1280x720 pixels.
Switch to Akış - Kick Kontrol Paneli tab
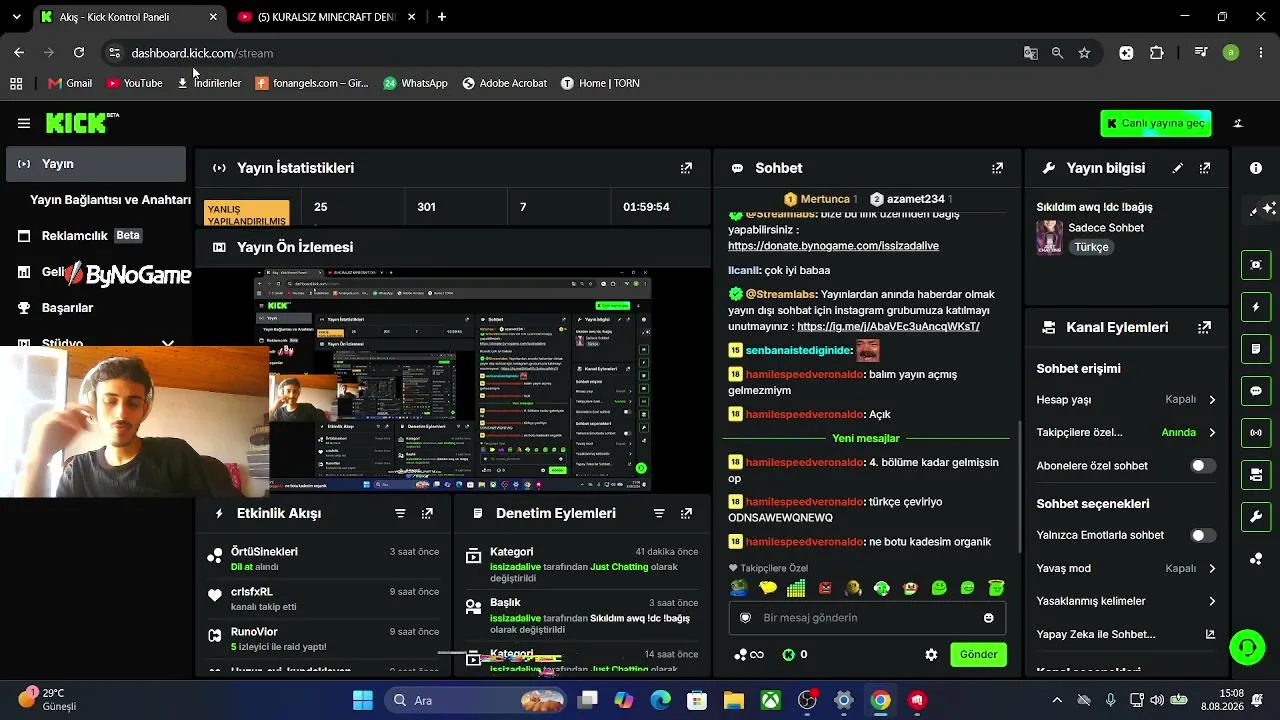(x=128, y=17)
